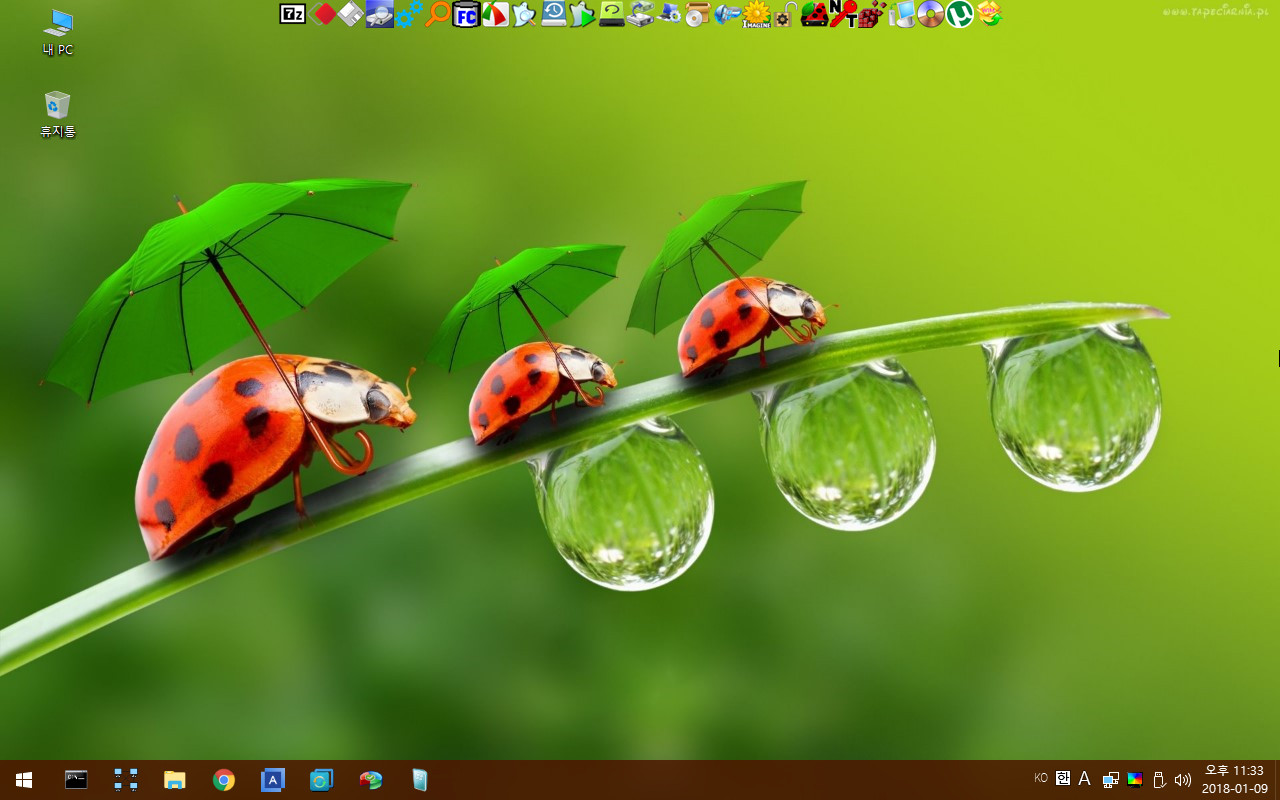Open the Ghost icon with green play arrow
This screenshot has height=800, width=1280.
coord(583,14)
